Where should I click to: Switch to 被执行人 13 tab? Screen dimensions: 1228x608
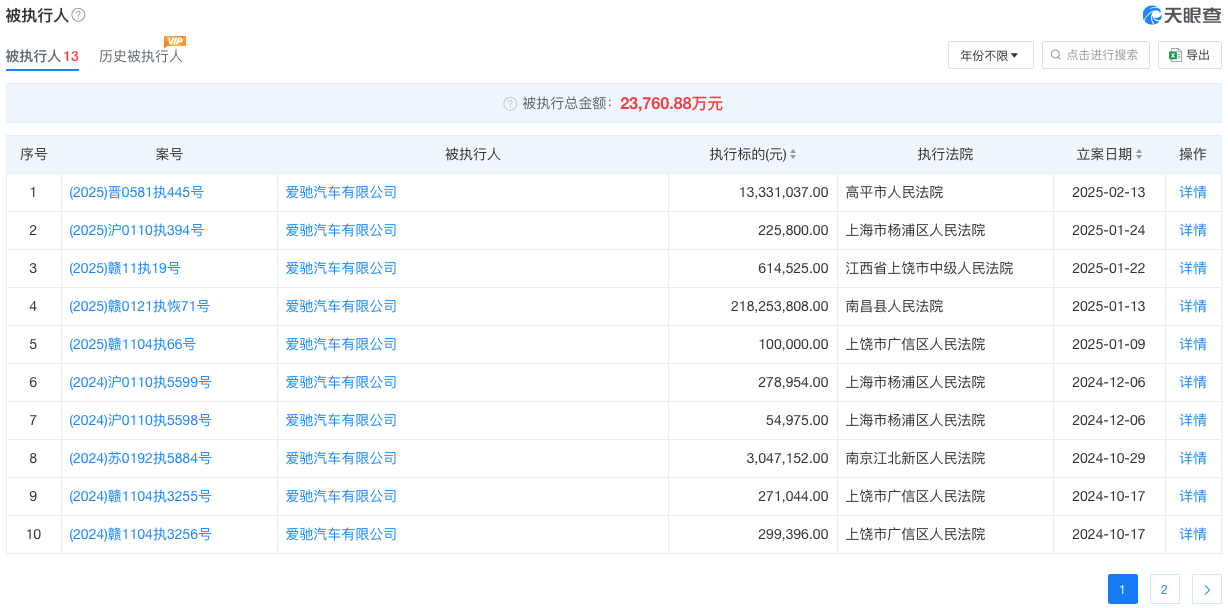tap(42, 56)
